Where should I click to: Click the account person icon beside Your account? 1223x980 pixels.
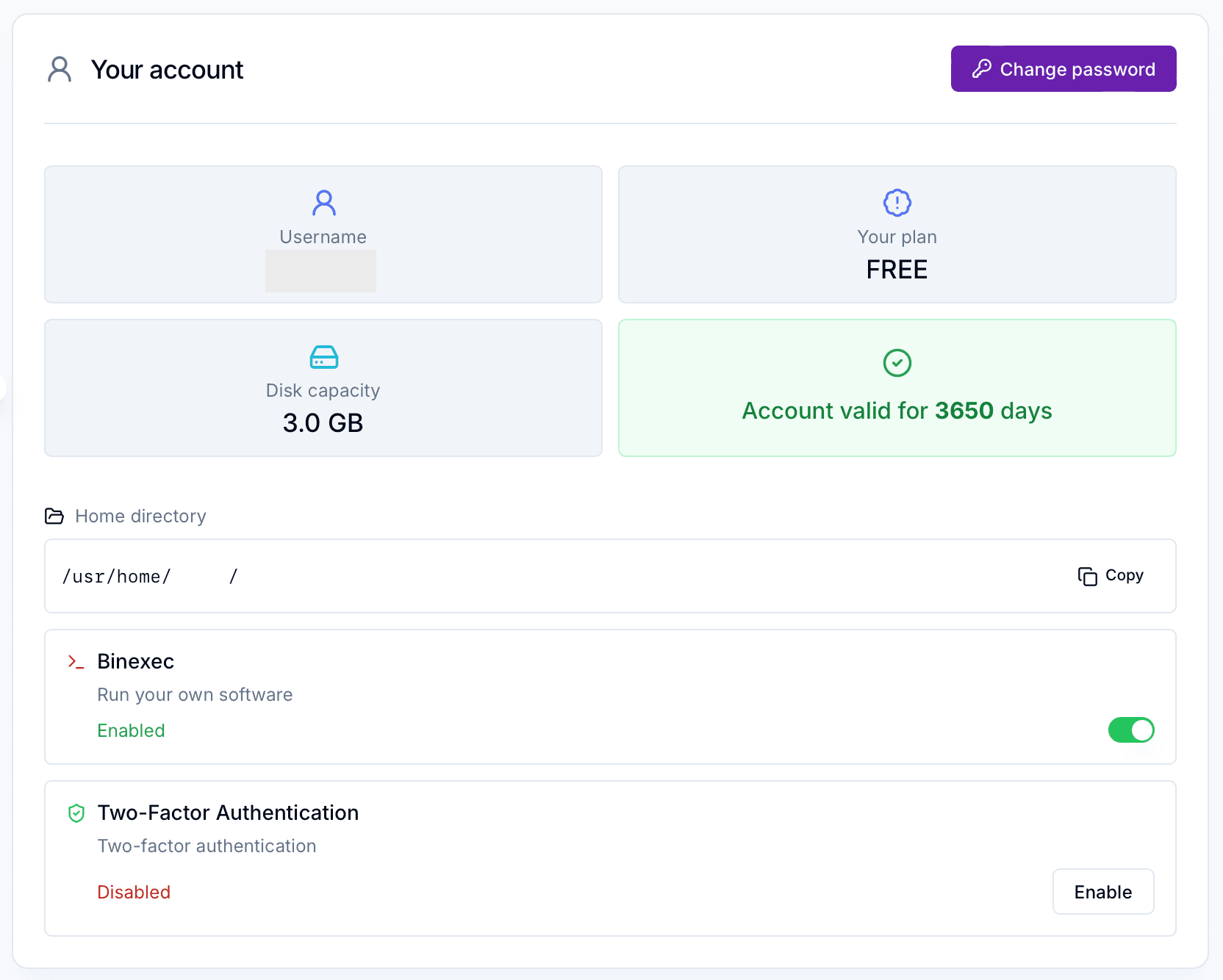[x=60, y=70]
